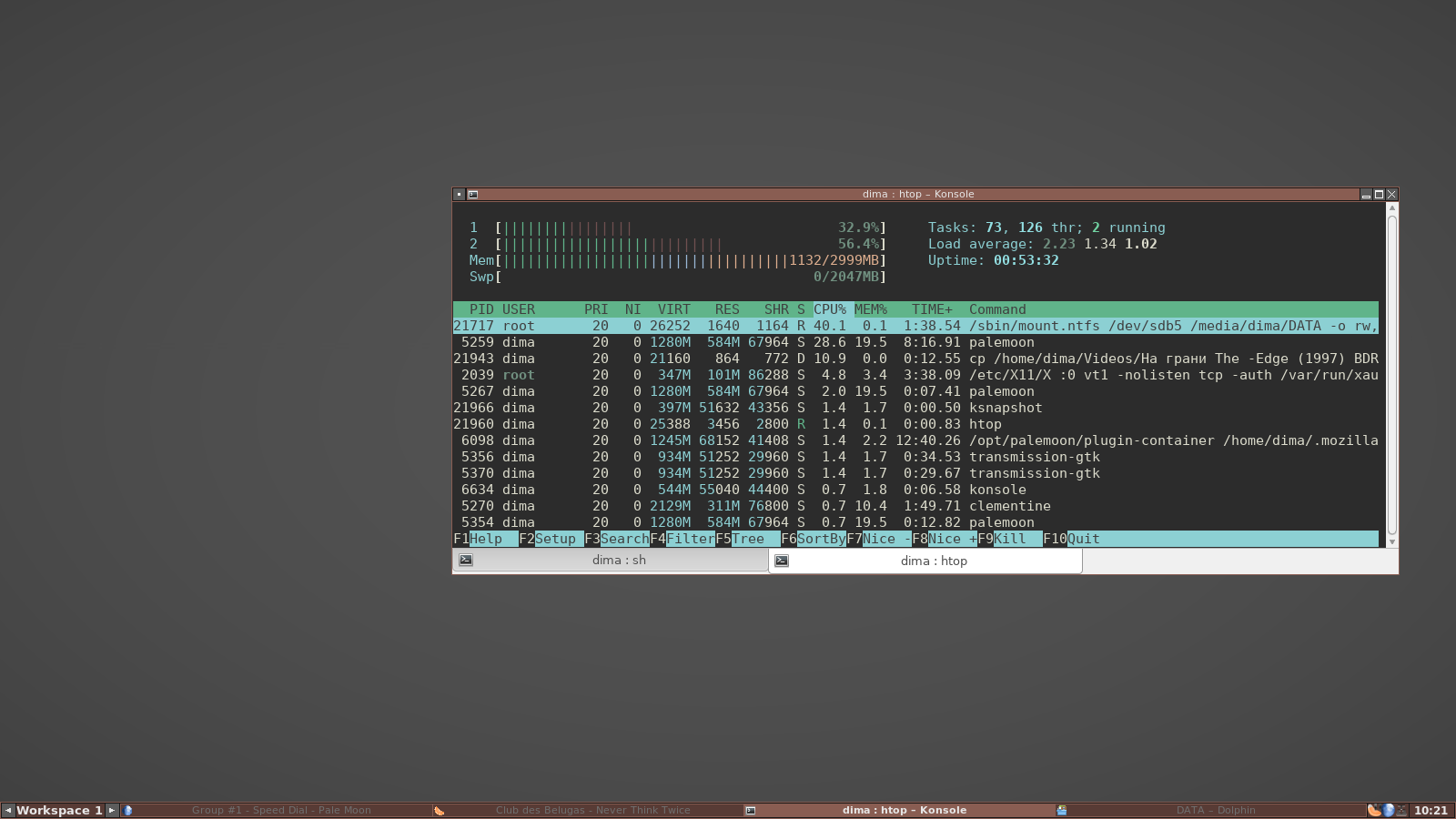This screenshot has height=819, width=1456.
Task: Go to previous workspace arrow
Action: tap(8, 810)
